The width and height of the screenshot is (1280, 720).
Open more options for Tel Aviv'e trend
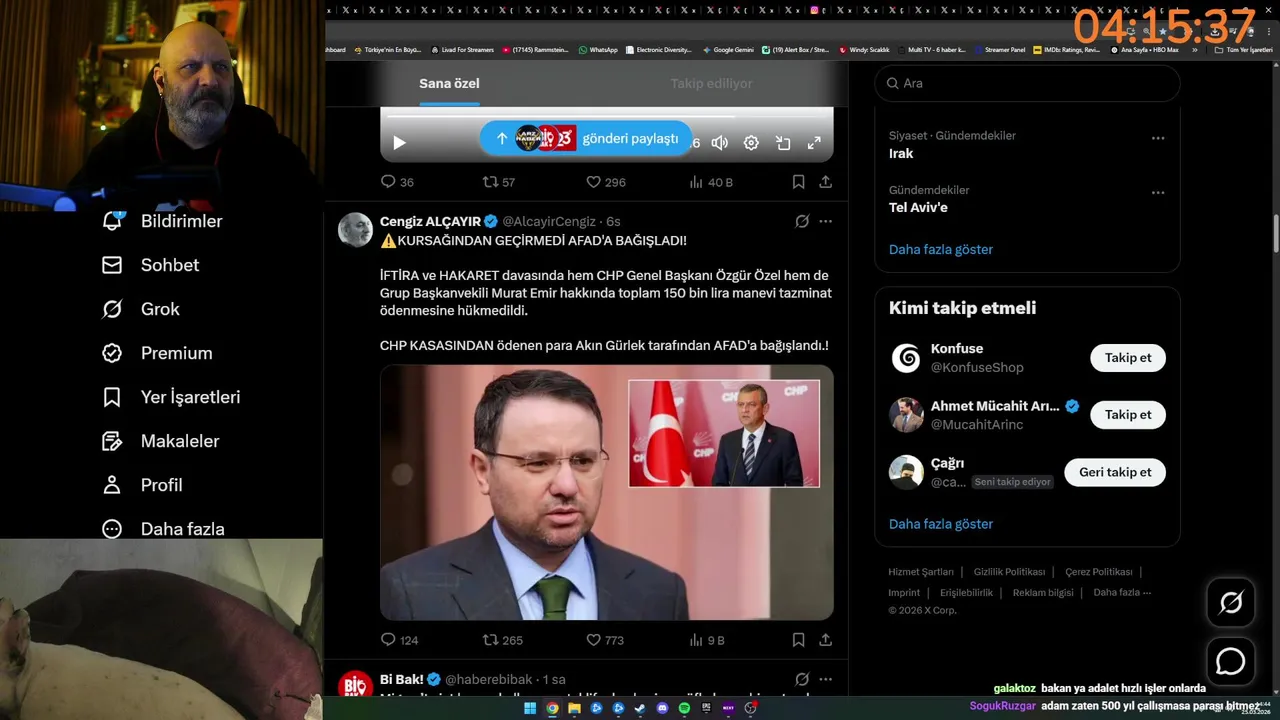1157,192
